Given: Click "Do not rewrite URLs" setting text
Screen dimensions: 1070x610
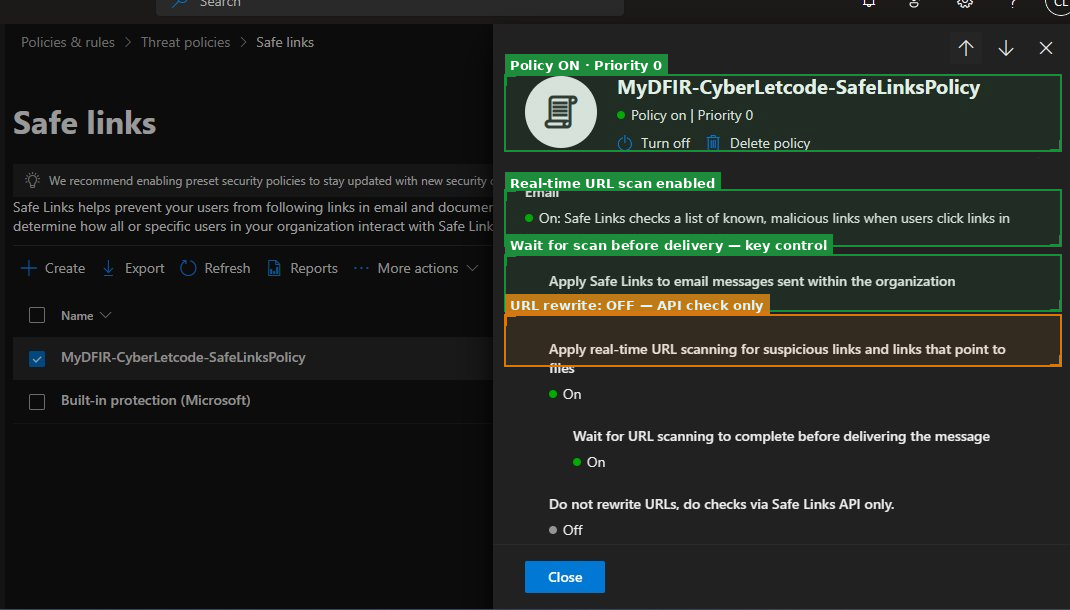Looking at the screenshot, I should coord(721,504).
